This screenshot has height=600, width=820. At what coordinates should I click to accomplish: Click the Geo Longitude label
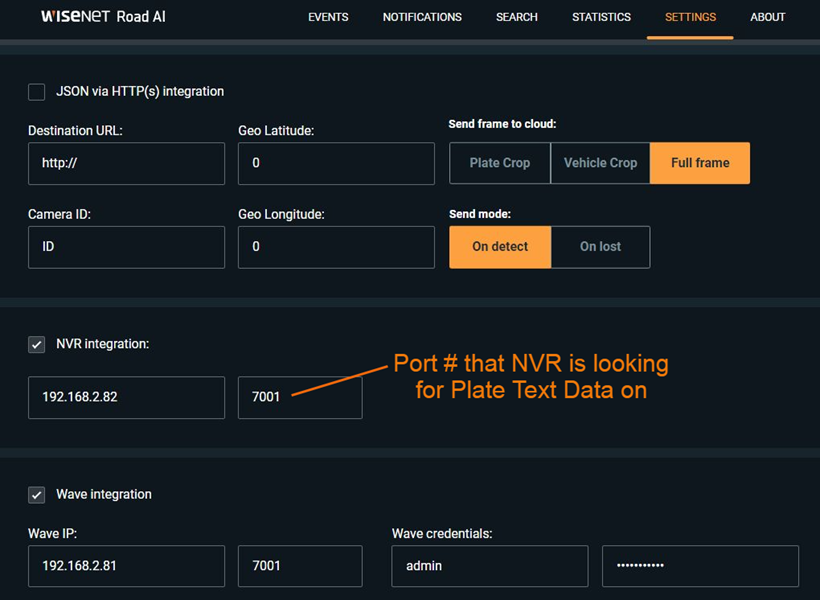click(281, 214)
